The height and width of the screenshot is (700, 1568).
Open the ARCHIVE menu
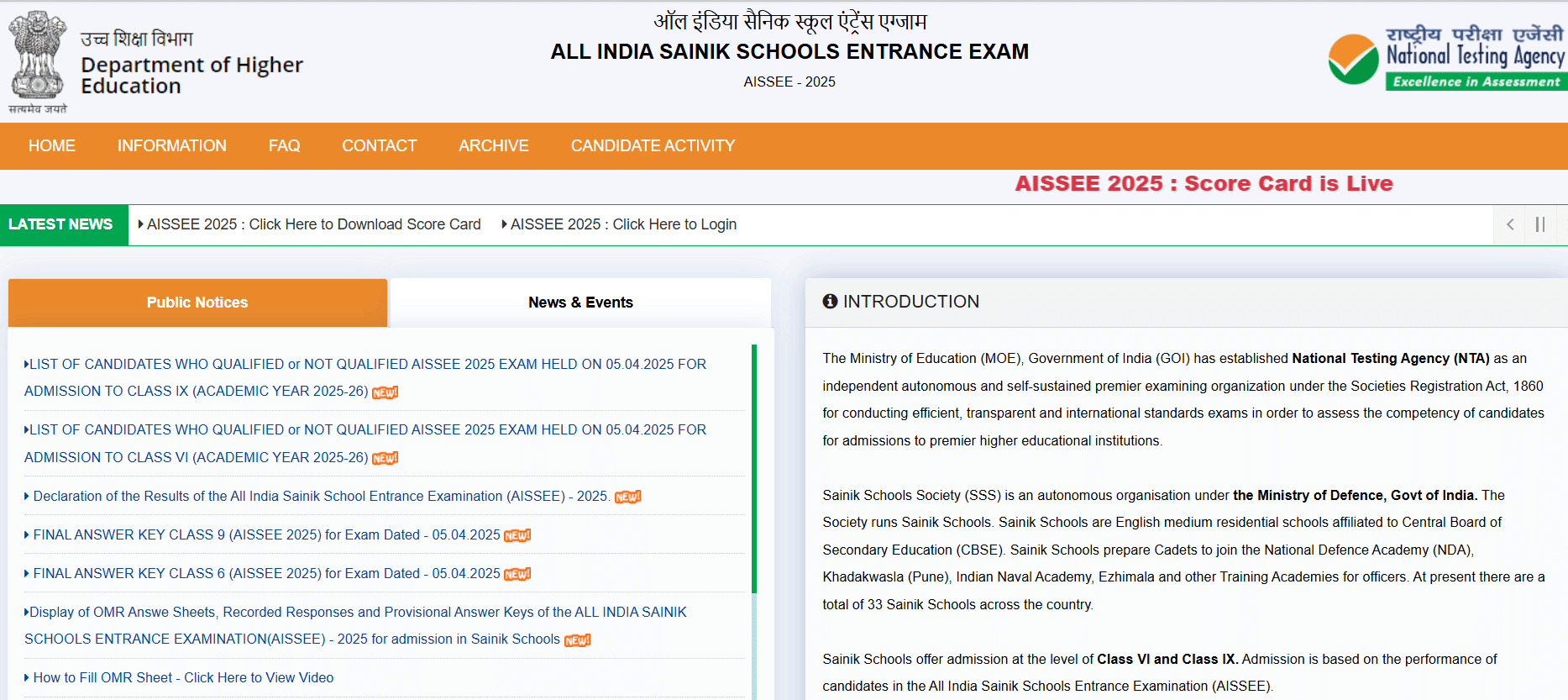pyautogui.click(x=494, y=146)
